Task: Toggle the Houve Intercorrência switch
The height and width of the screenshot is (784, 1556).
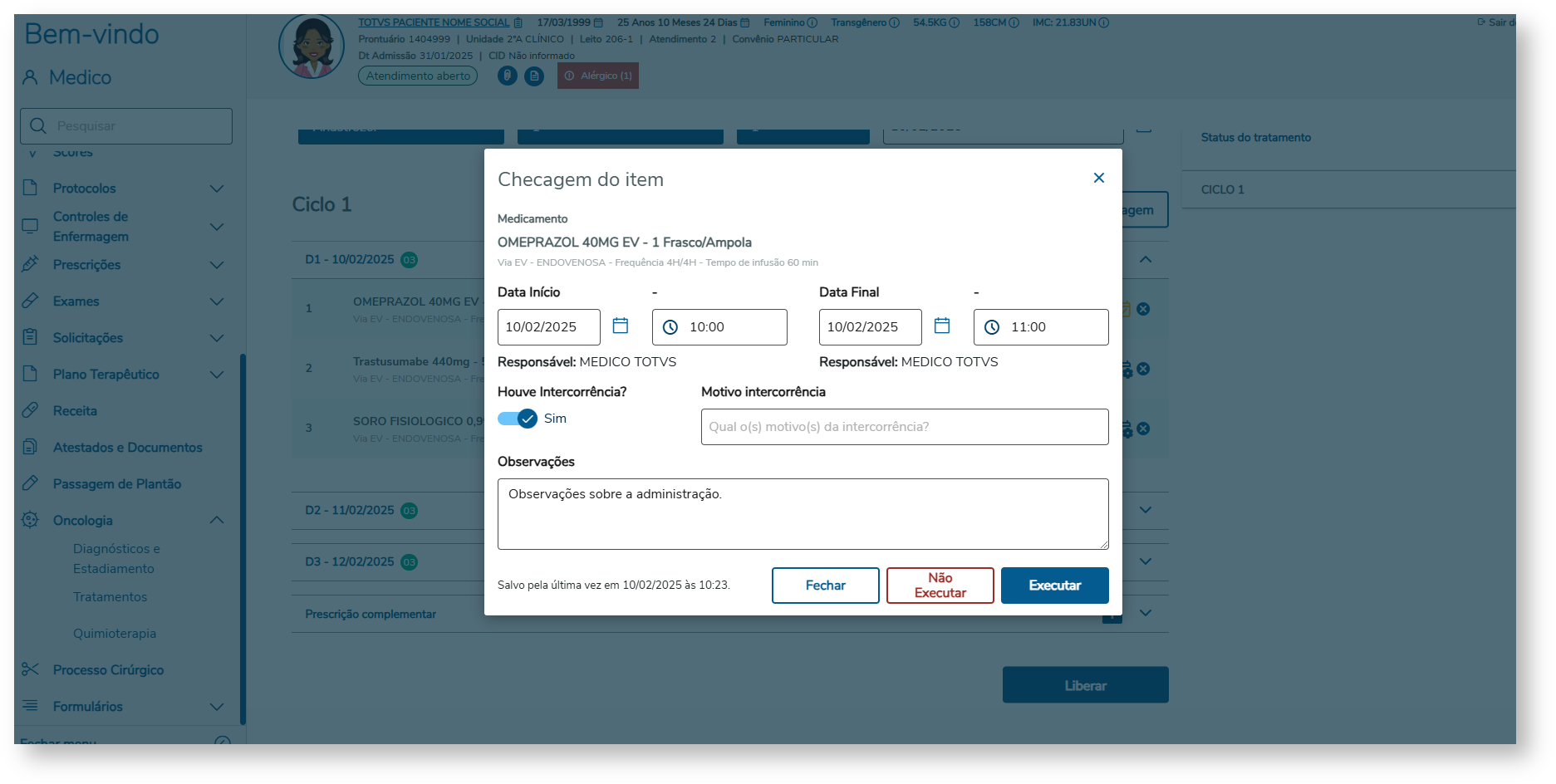Action: (x=518, y=419)
